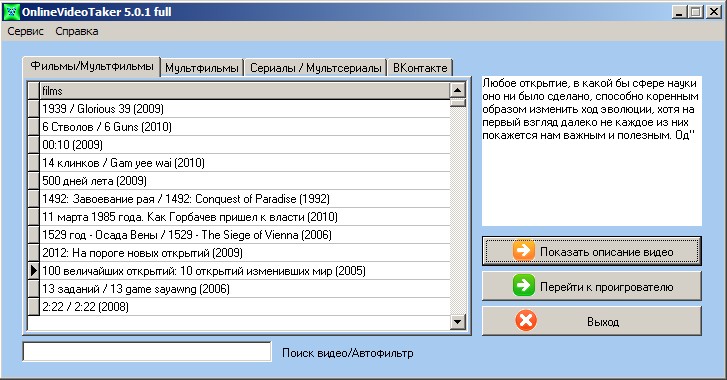Click the films column header
Screen dimensions: 727x380
coord(245,90)
